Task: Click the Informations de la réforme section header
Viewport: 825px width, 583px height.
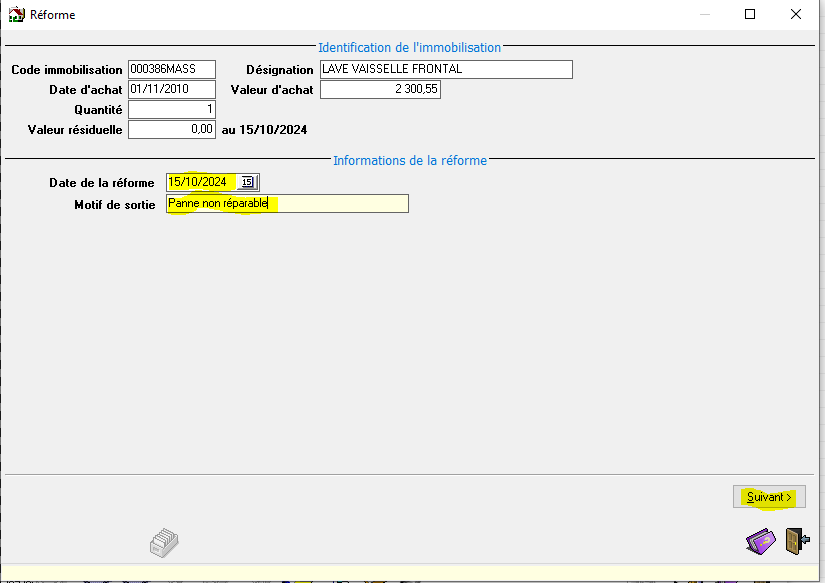Action: pyautogui.click(x=409, y=160)
